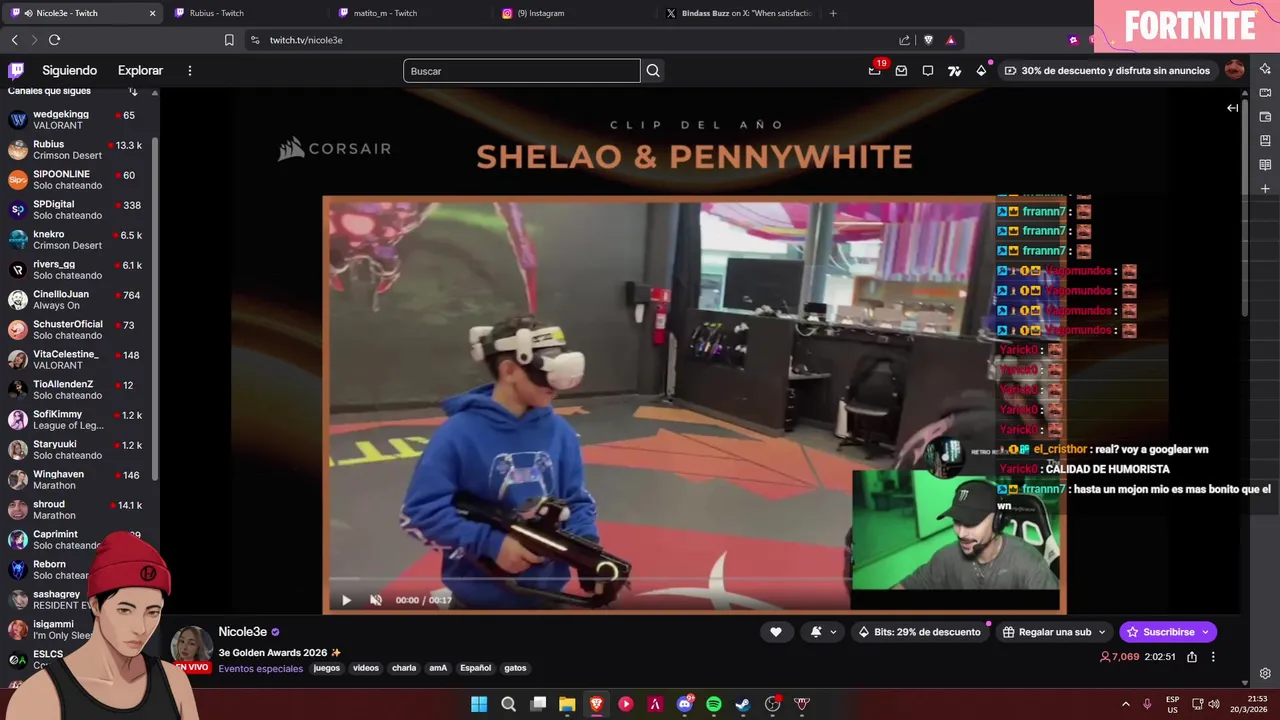This screenshot has width=1280, height=720.
Task: Open the Twitch home logo
Action: [x=16, y=71]
